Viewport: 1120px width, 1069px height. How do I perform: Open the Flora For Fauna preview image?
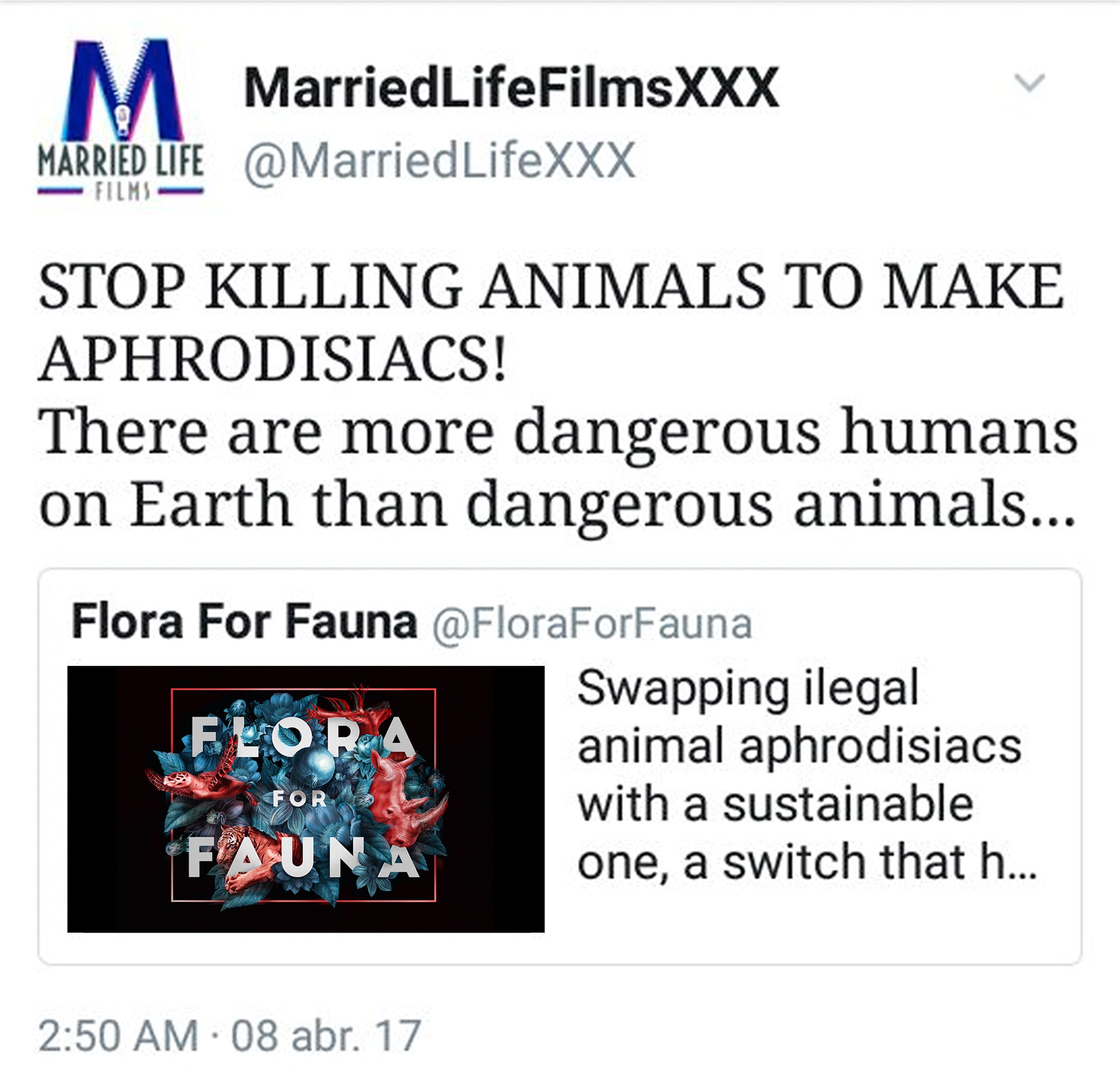pyautogui.click(x=306, y=799)
